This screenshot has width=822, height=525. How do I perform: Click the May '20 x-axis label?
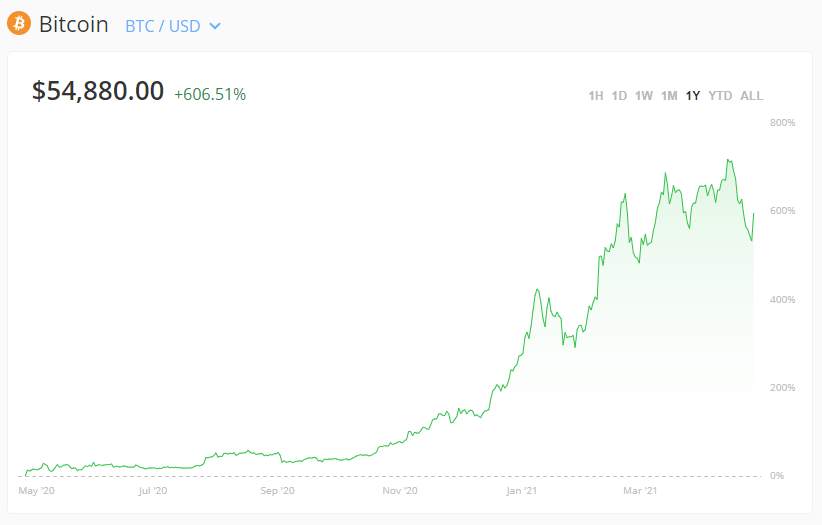[x=36, y=491]
